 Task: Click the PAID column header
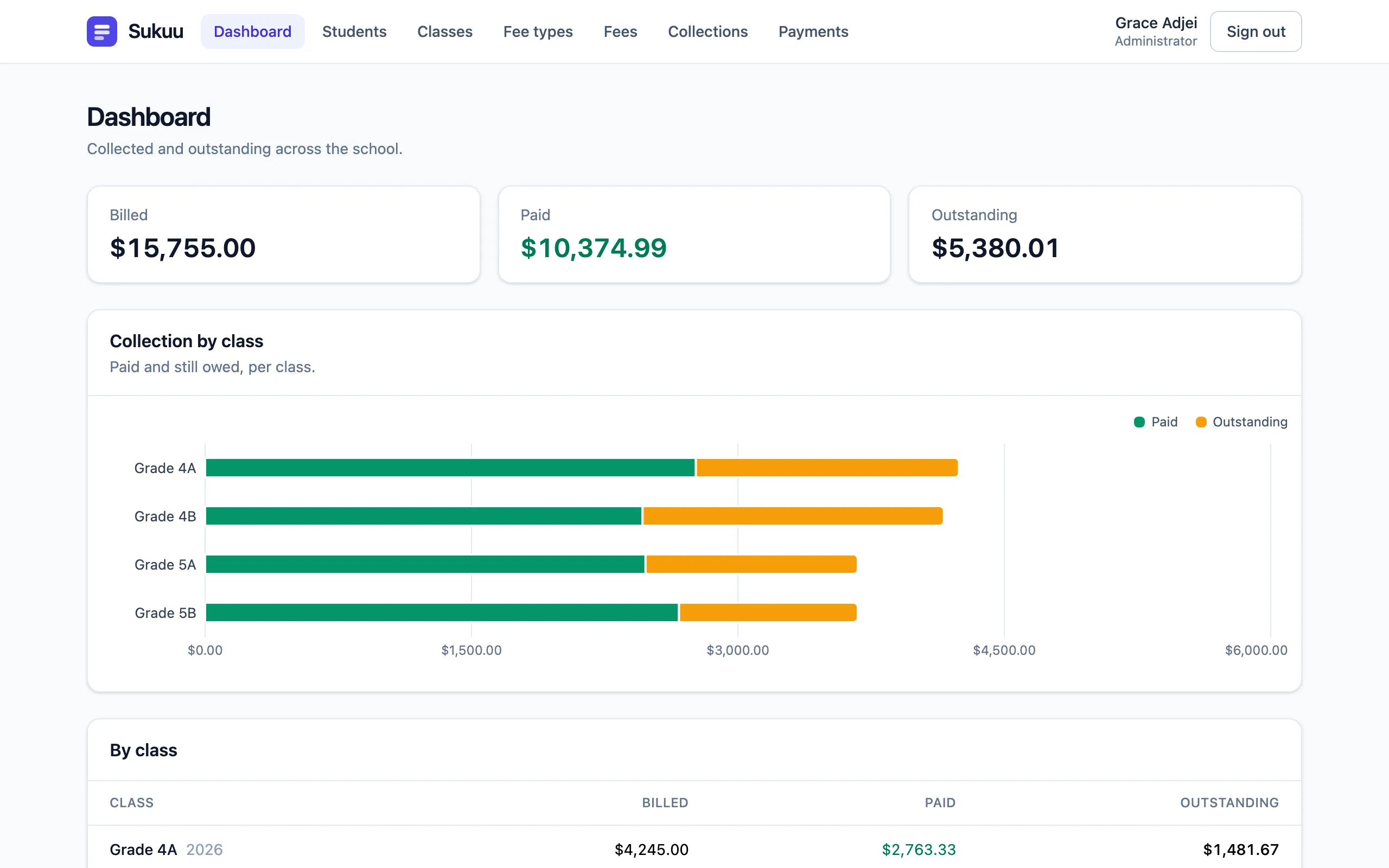[940, 802]
